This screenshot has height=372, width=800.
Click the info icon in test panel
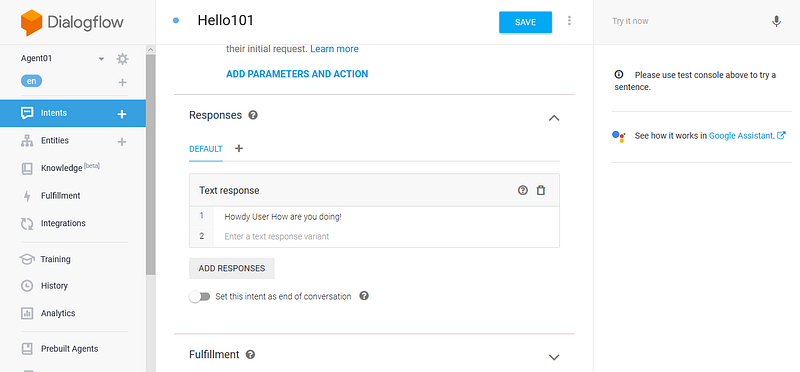pyautogui.click(x=619, y=75)
